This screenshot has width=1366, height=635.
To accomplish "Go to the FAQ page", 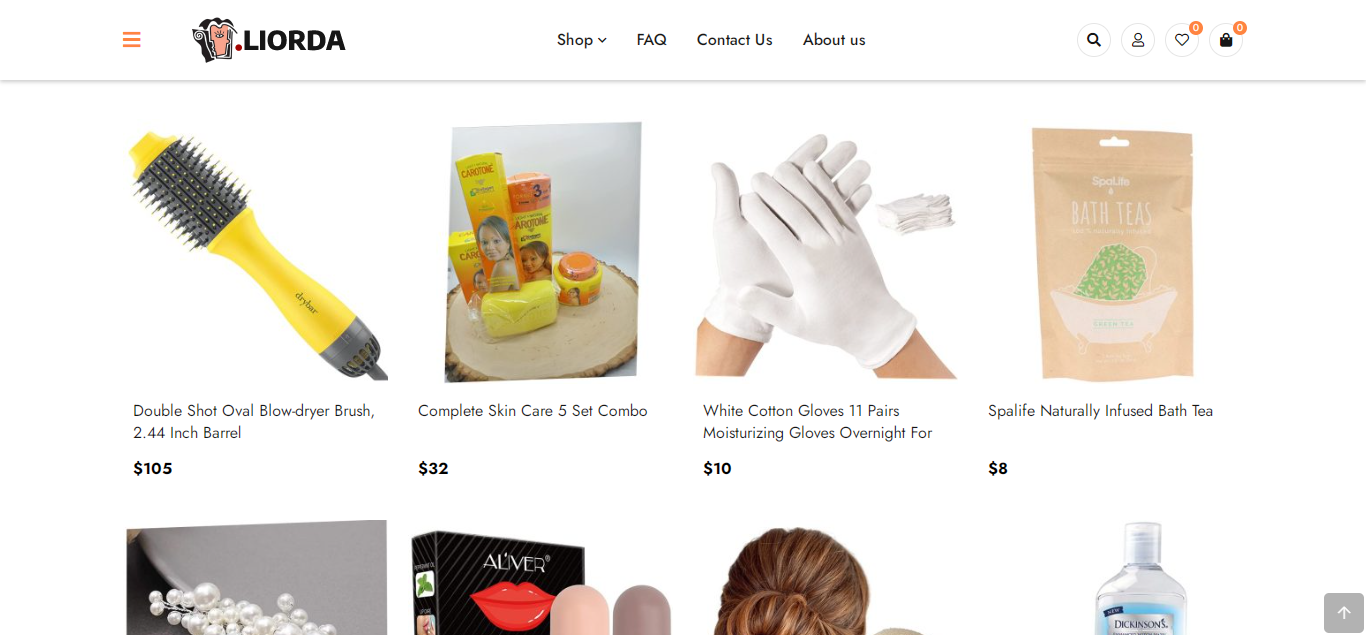I will [x=652, y=40].
